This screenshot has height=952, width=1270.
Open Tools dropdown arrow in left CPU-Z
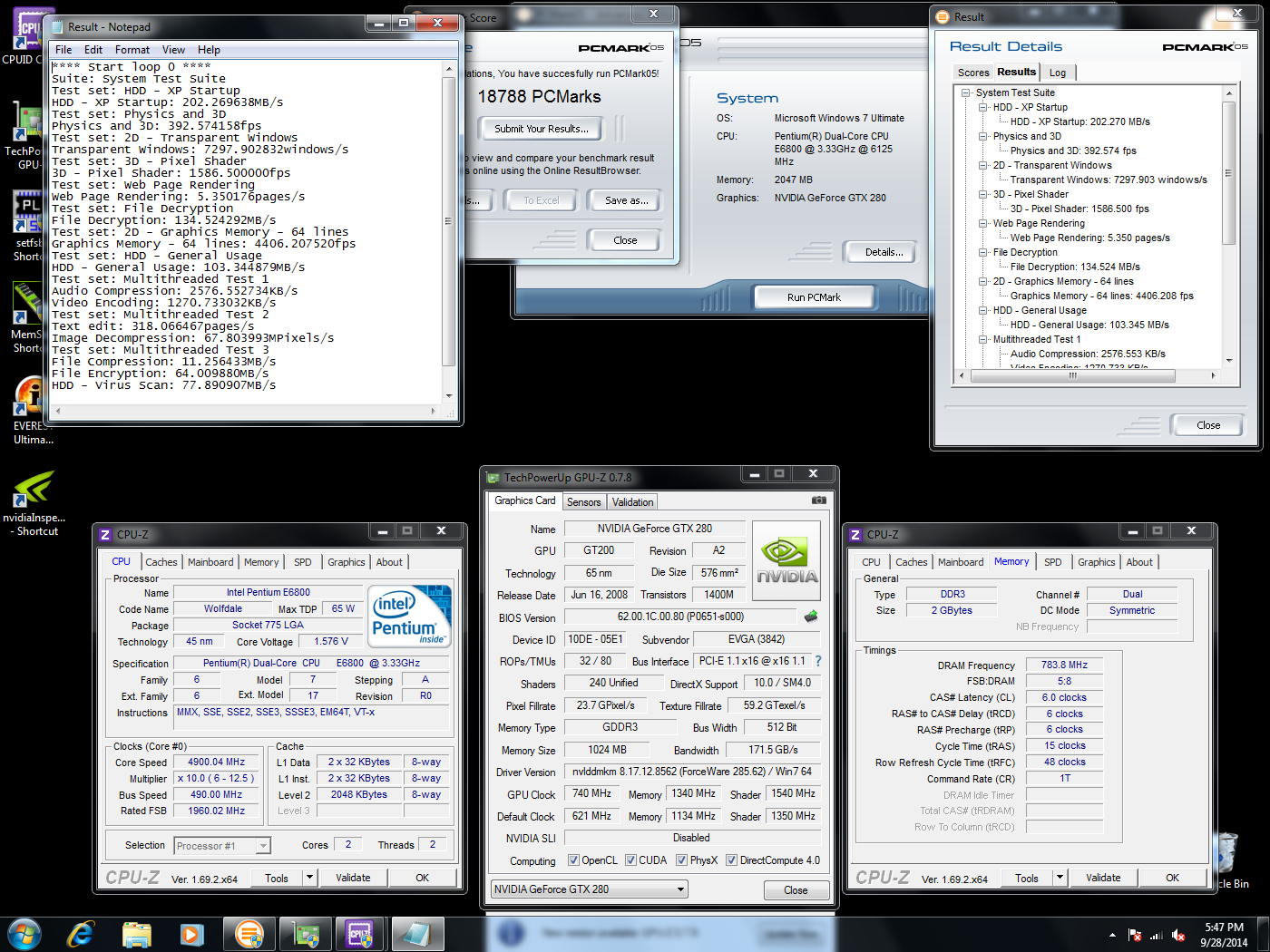309,878
